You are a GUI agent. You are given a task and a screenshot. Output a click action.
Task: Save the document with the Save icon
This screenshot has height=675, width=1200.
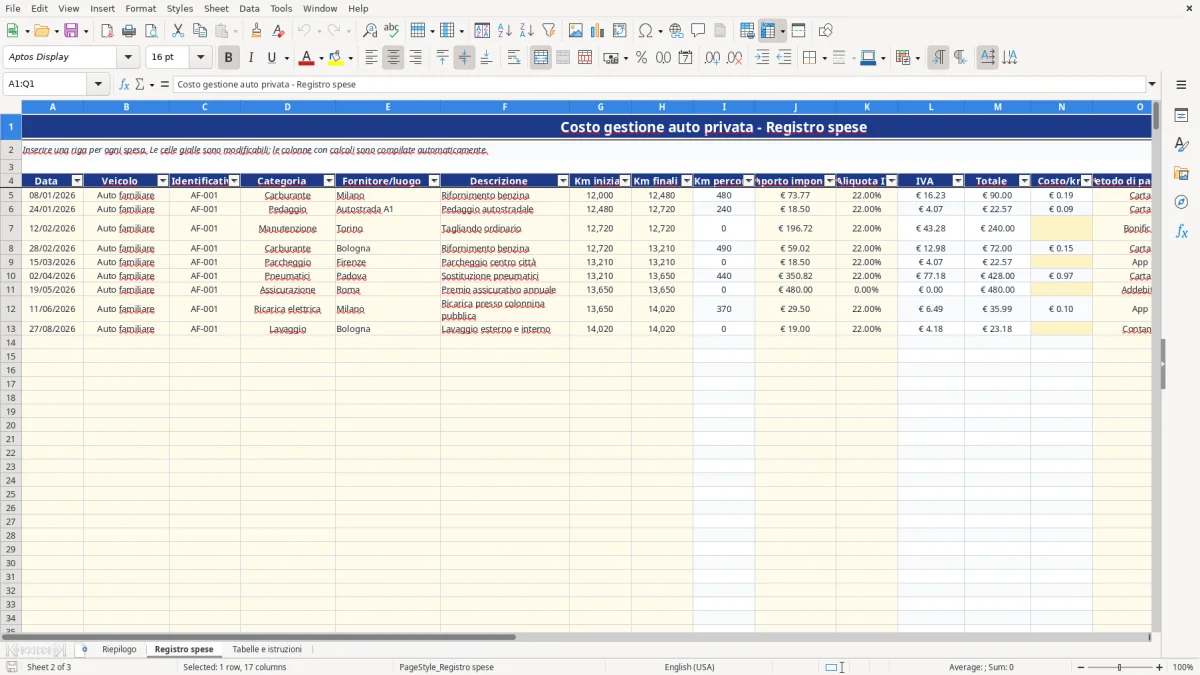(71, 31)
